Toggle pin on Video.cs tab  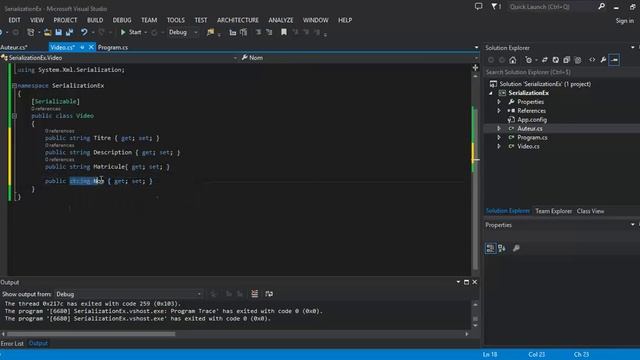coord(82,47)
